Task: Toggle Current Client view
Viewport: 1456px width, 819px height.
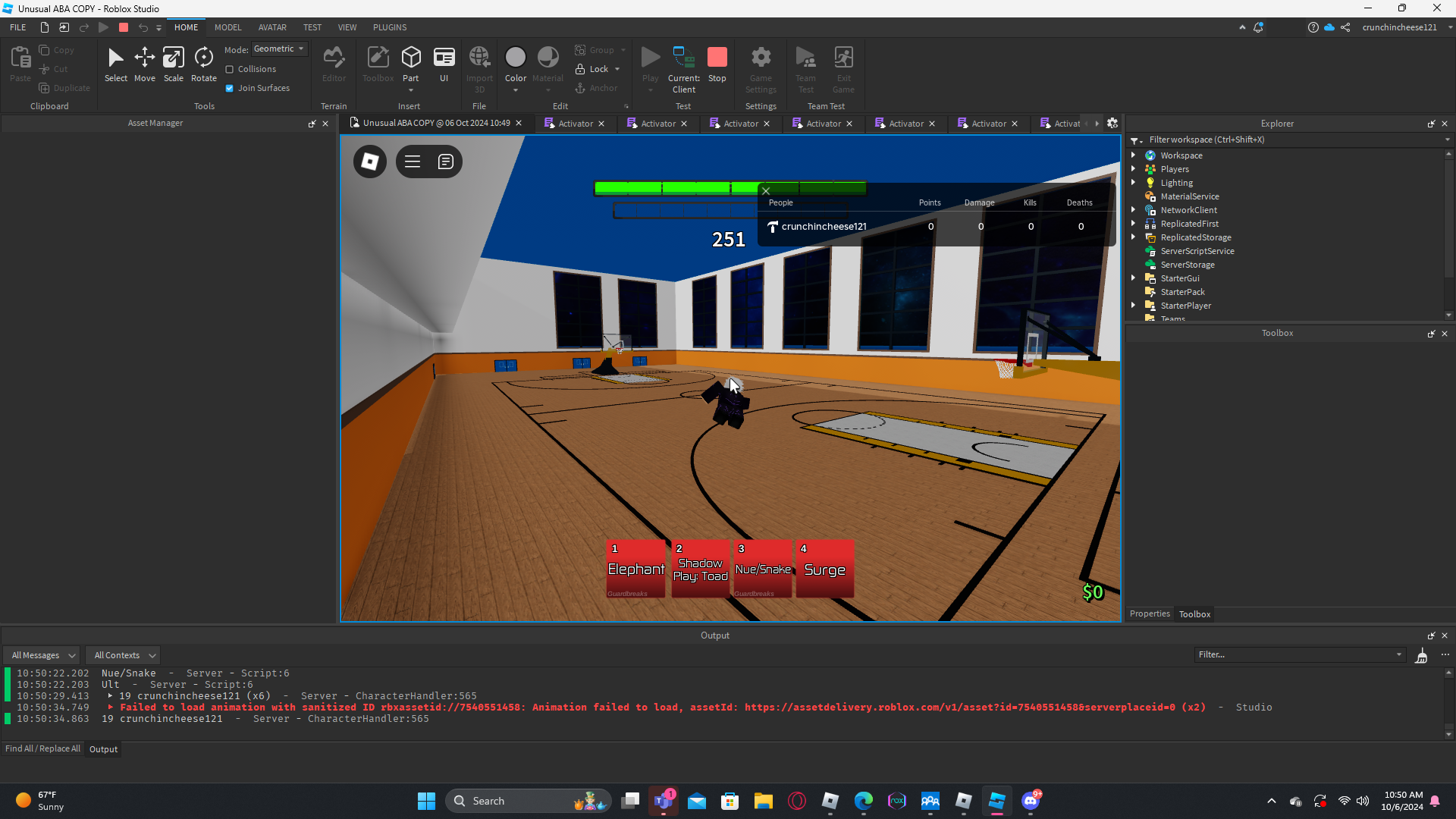Action: tap(683, 64)
